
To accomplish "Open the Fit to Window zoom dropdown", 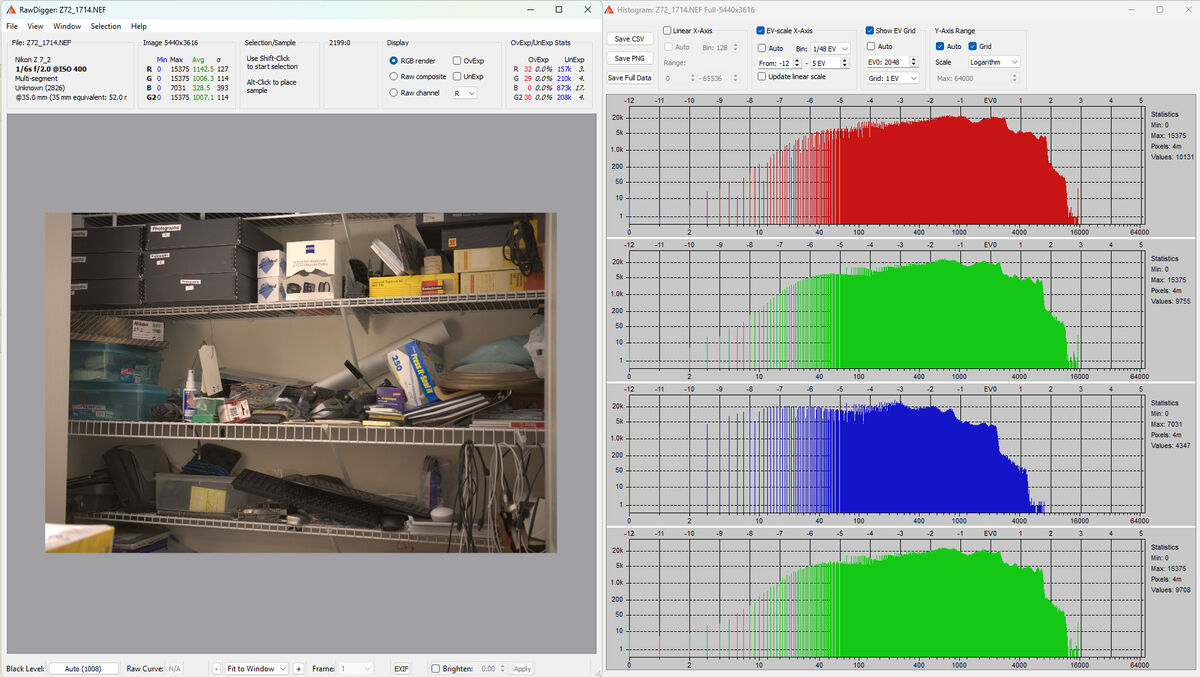I will coord(256,668).
